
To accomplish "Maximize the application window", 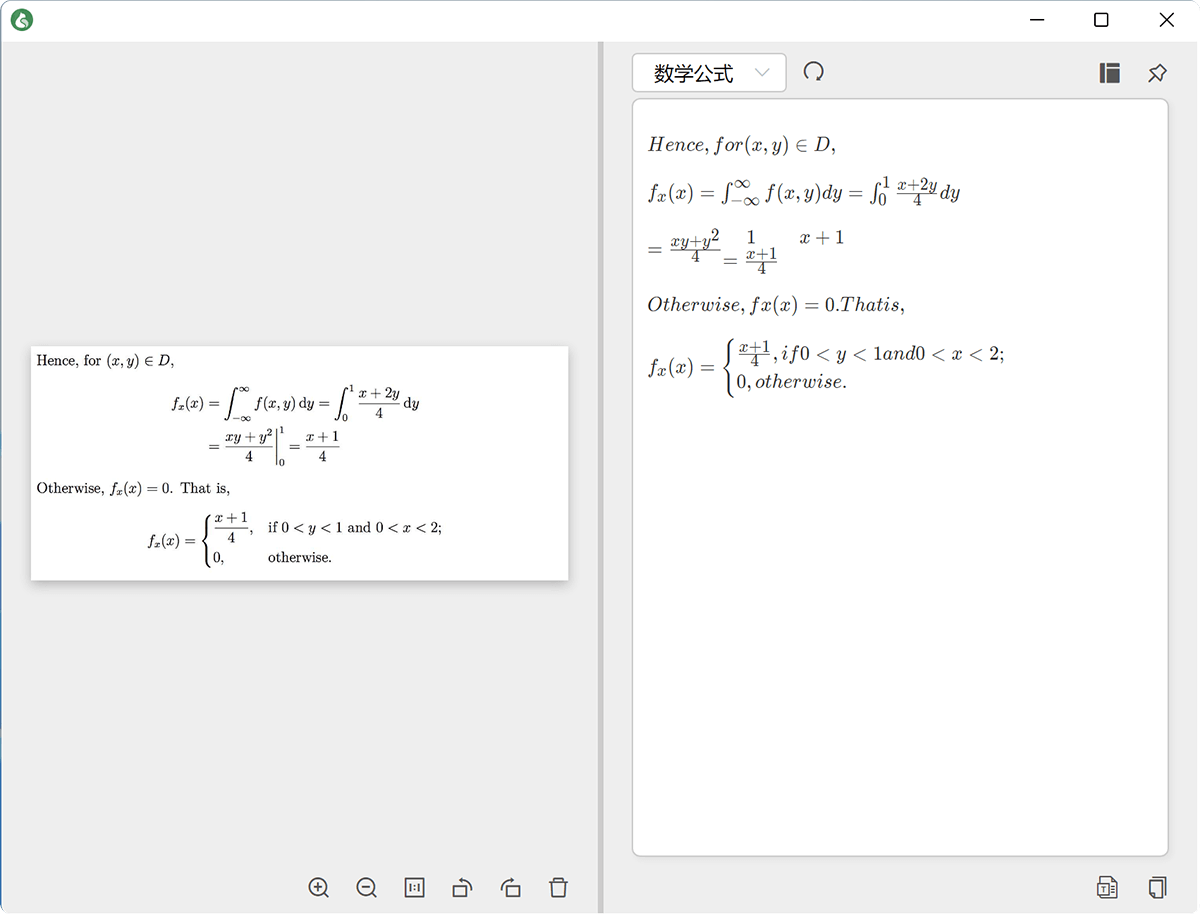I will pyautogui.click(x=1101, y=20).
